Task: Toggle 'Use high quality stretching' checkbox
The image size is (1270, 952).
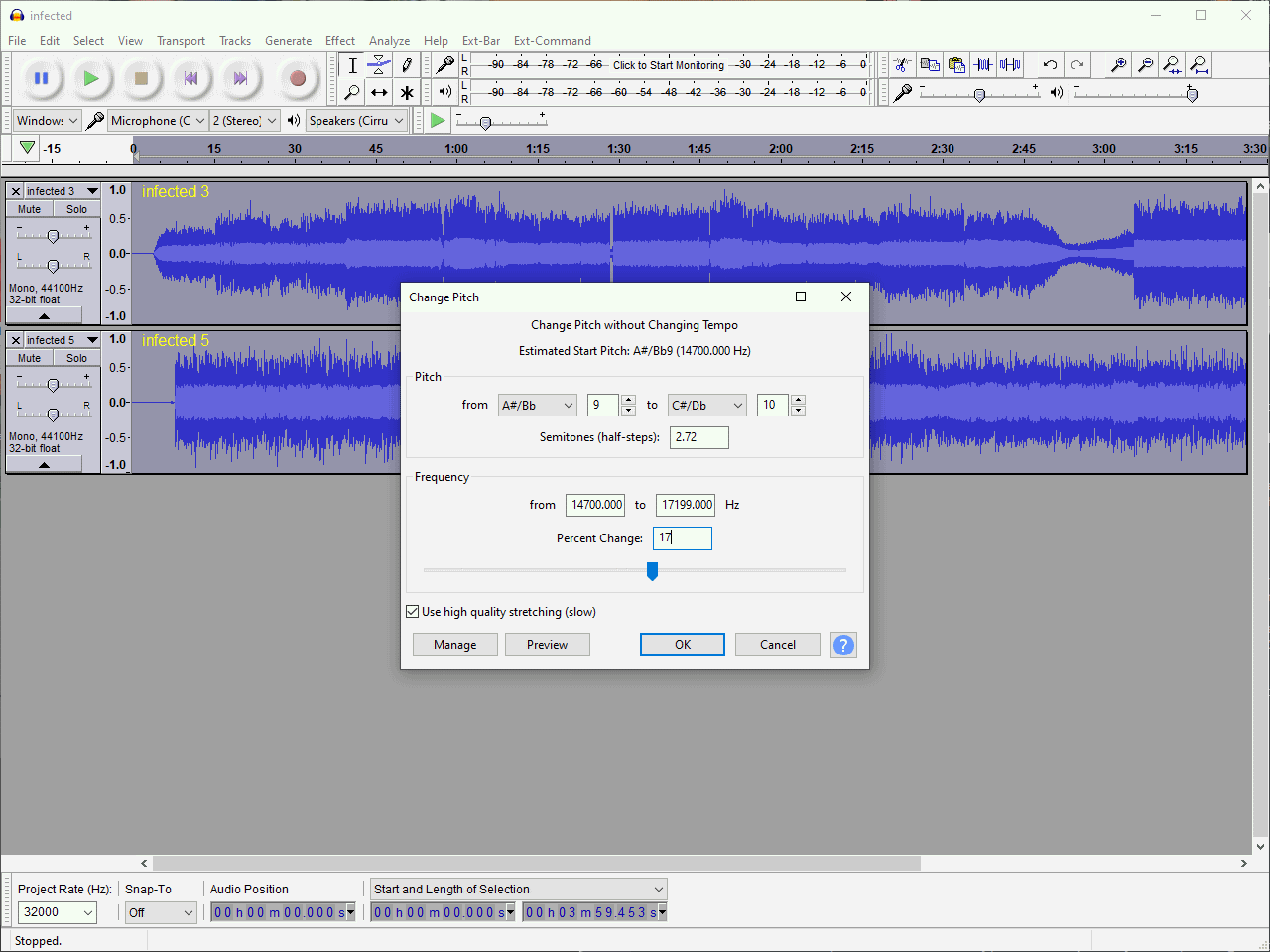Action: (413, 612)
